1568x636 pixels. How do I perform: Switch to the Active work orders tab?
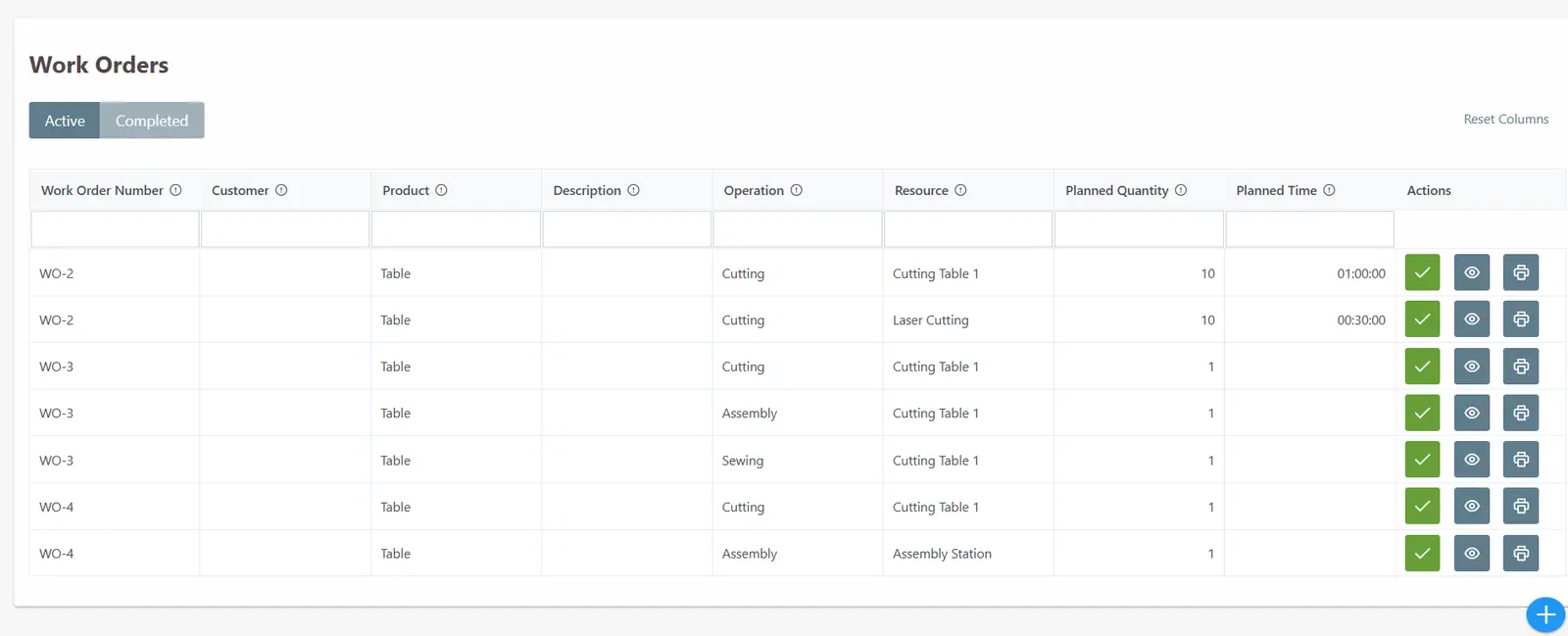[65, 121]
